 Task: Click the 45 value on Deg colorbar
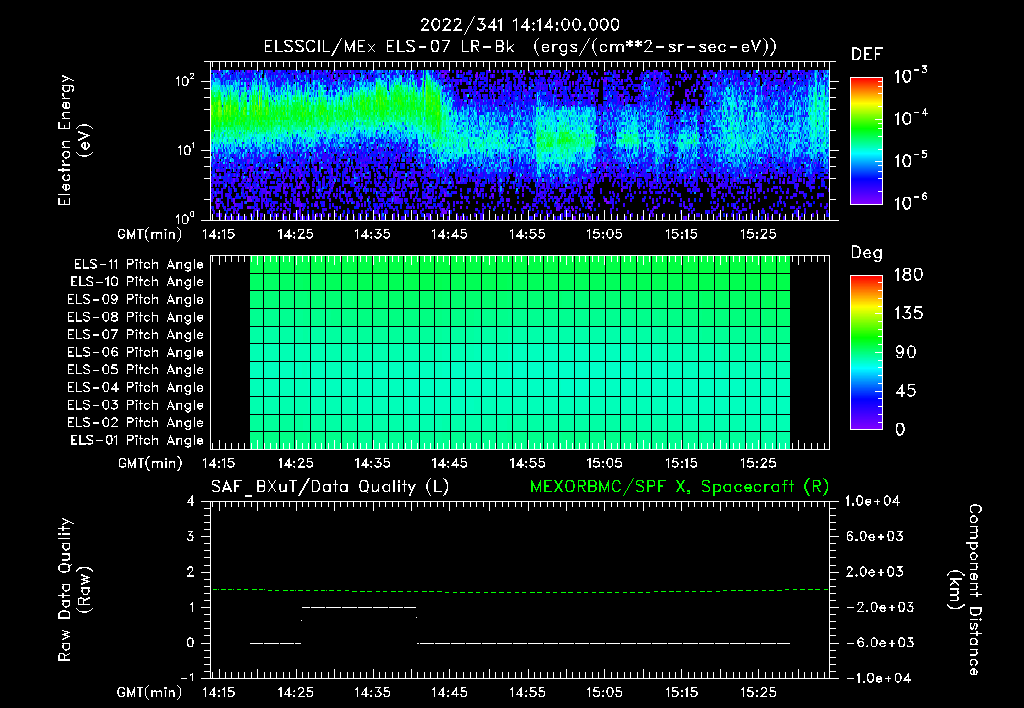(x=905, y=391)
